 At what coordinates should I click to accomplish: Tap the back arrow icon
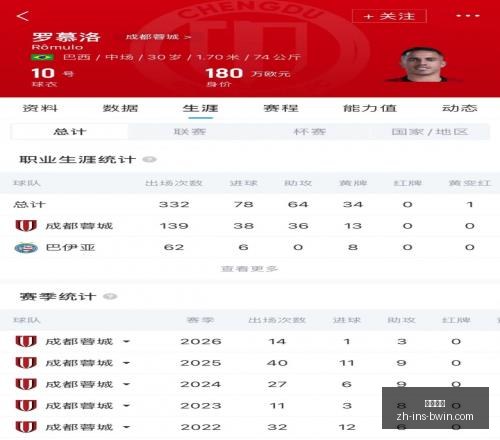click(23, 16)
